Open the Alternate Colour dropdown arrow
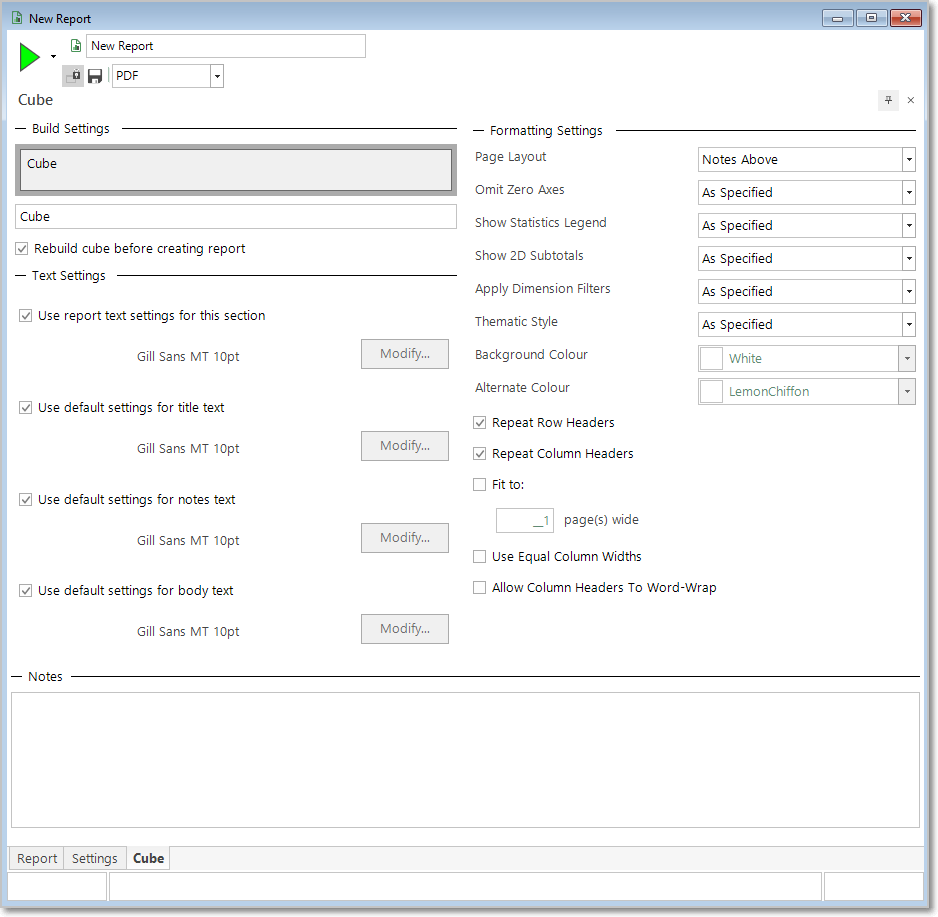Viewport: 938px width, 917px height. [x=907, y=391]
